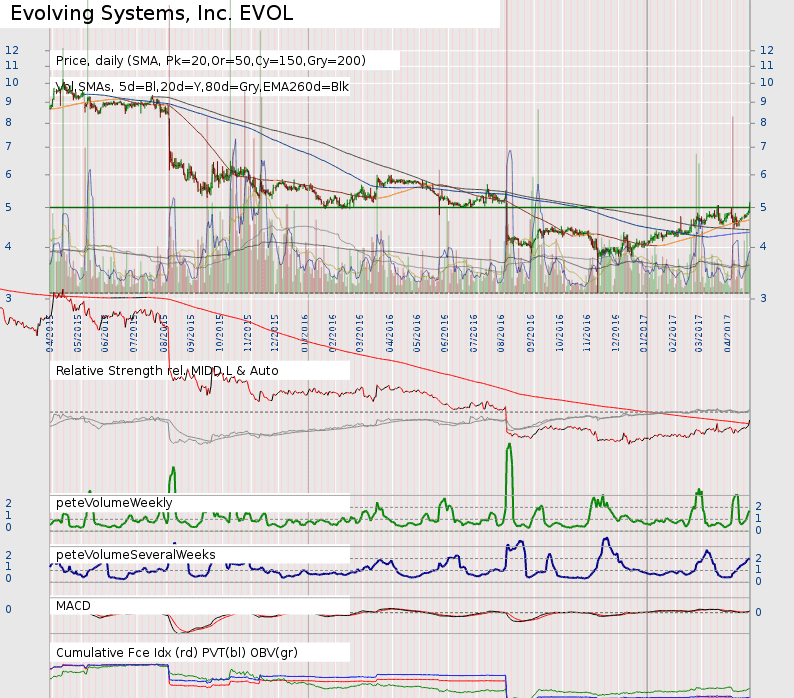Click the '12/2016' date label on the time axis
Image resolution: width=794 pixels, height=698 pixels.
(616, 333)
